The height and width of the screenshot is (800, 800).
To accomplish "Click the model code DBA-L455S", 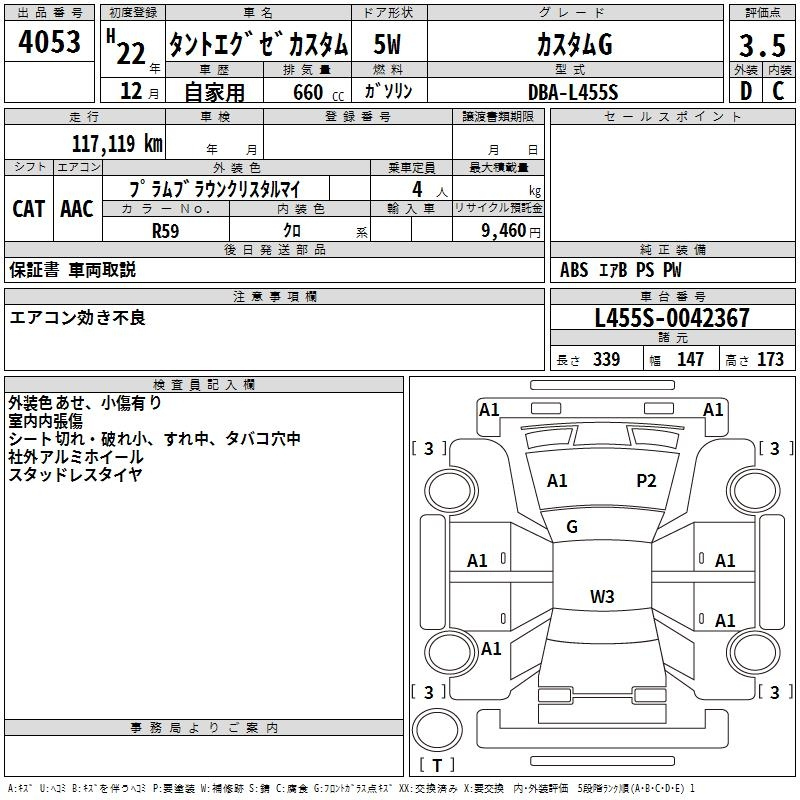I will click(573, 92).
